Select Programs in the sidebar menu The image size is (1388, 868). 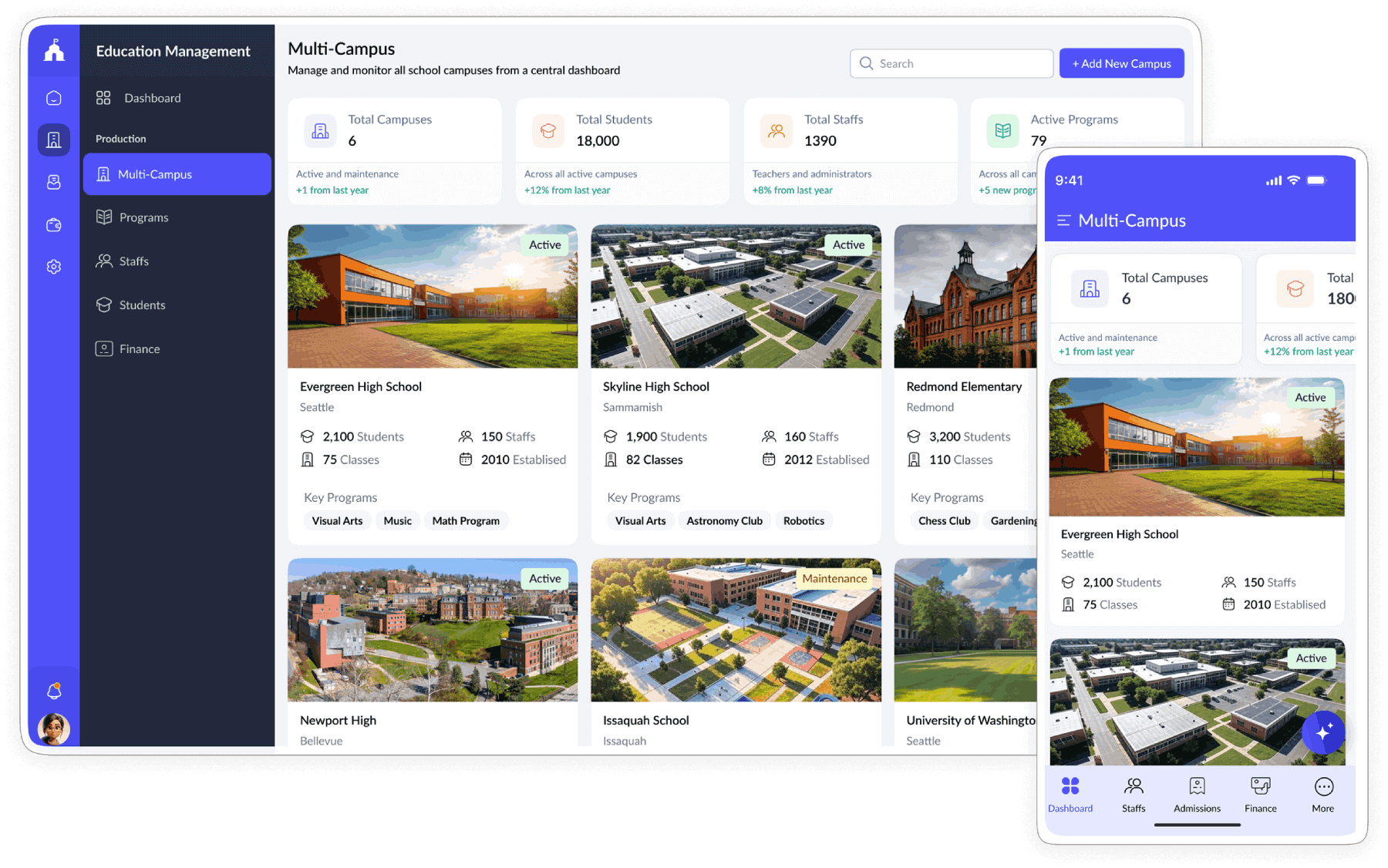pos(143,217)
